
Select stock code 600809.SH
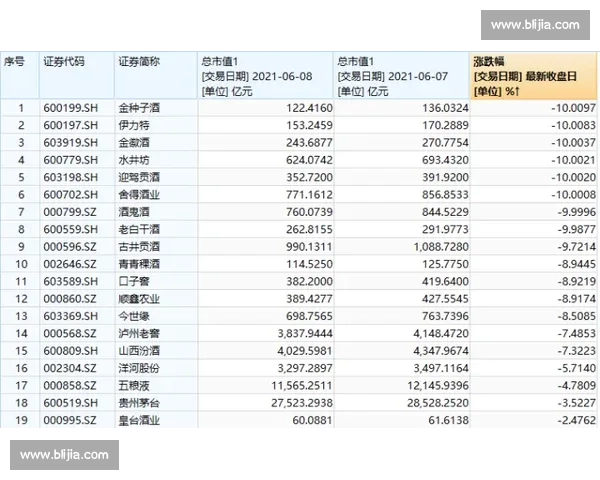[70, 351]
